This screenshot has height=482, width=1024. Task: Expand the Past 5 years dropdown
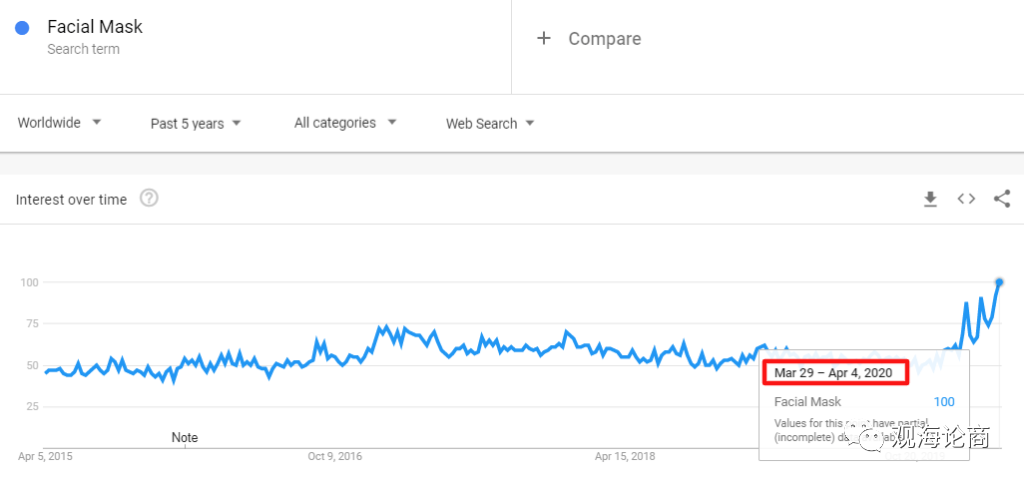[x=196, y=123]
